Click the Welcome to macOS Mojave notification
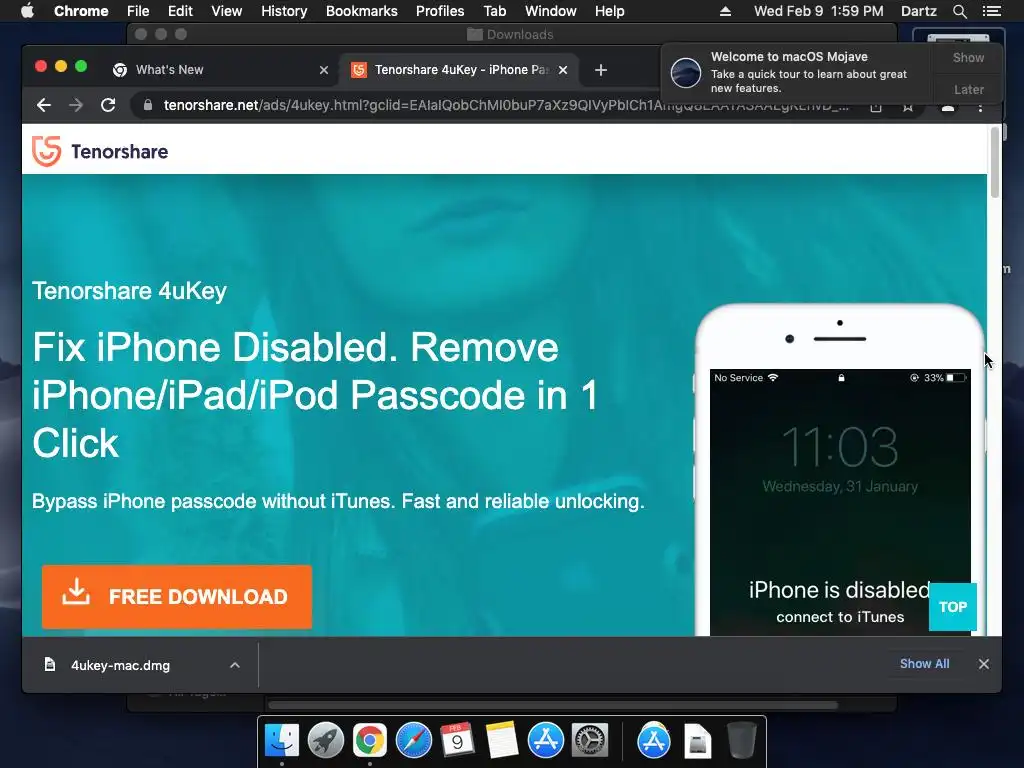This screenshot has width=1024, height=768. coord(797,73)
